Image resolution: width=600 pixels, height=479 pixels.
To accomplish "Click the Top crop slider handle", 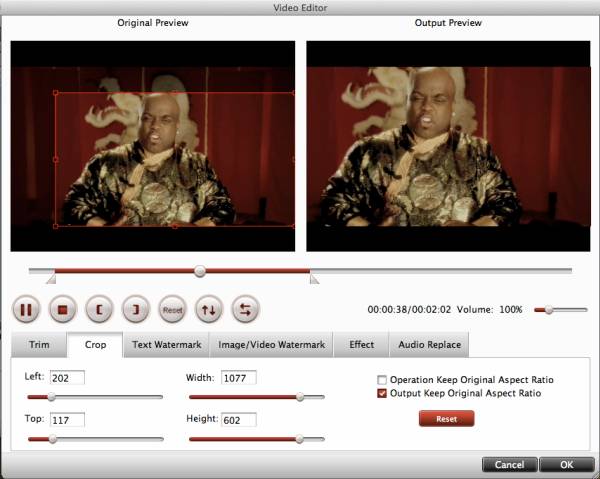I will tap(53, 439).
